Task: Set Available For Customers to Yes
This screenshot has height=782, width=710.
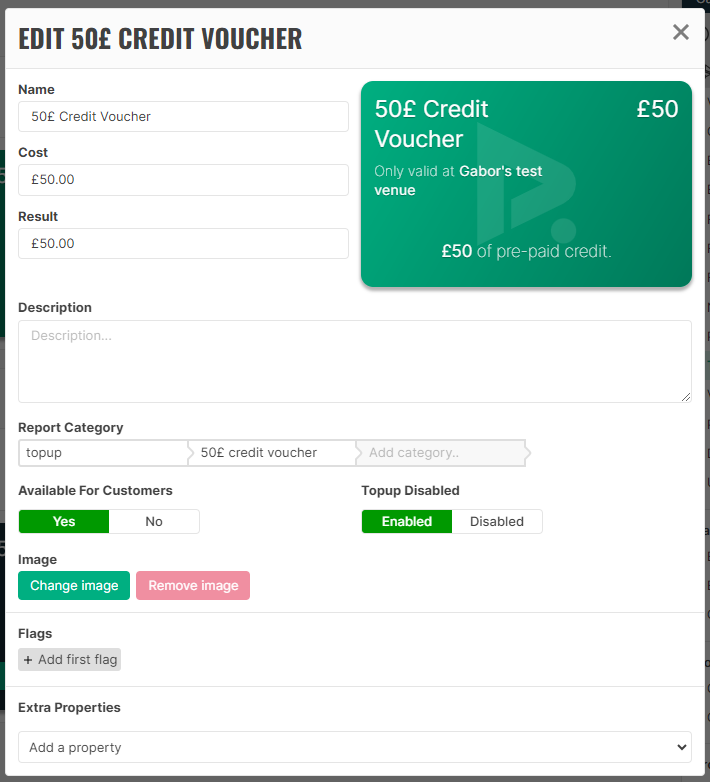Action: pyautogui.click(x=64, y=522)
